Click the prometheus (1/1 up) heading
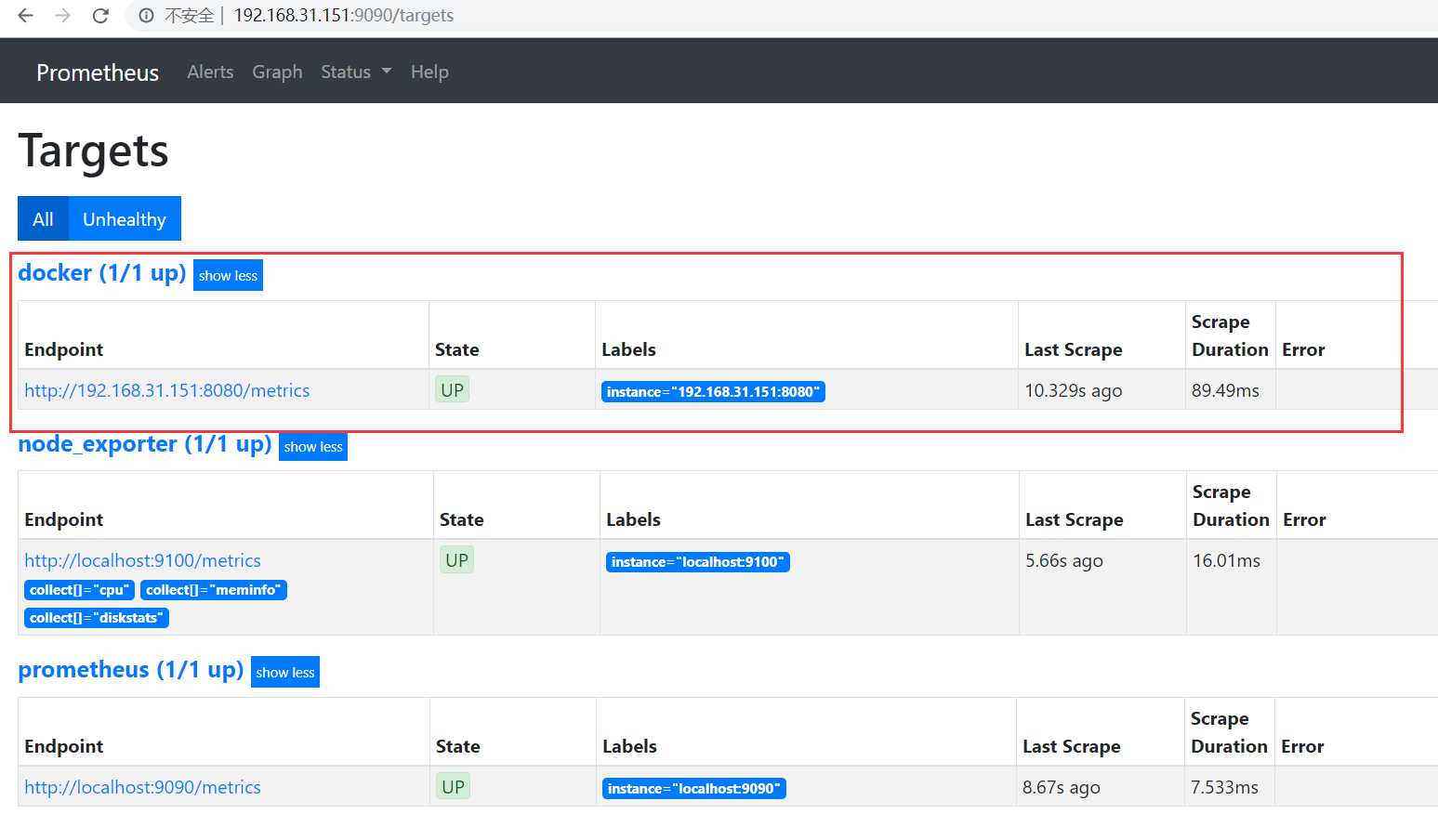 coord(131,670)
